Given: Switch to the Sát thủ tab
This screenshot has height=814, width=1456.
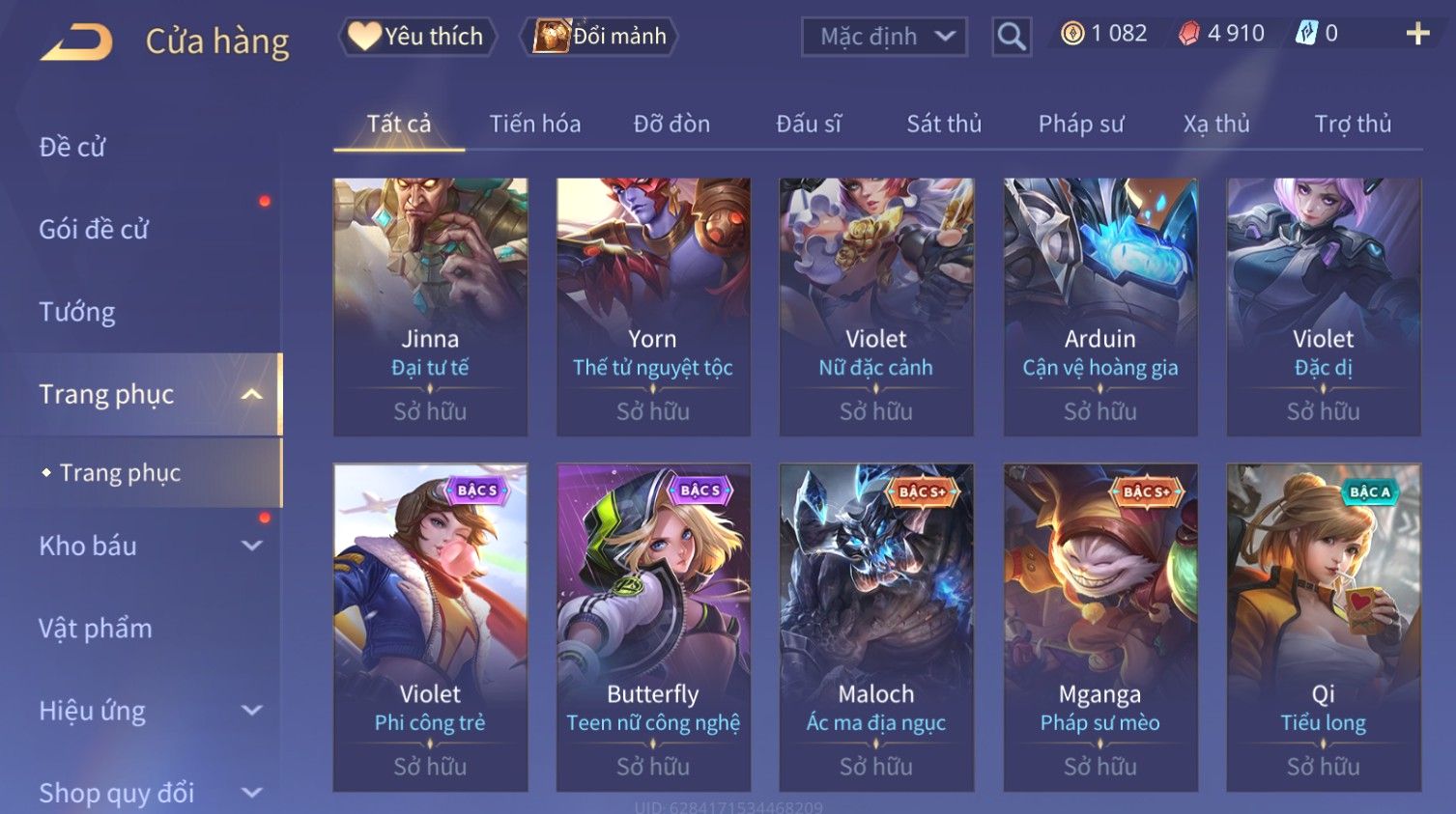Looking at the screenshot, I should (x=944, y=124).
